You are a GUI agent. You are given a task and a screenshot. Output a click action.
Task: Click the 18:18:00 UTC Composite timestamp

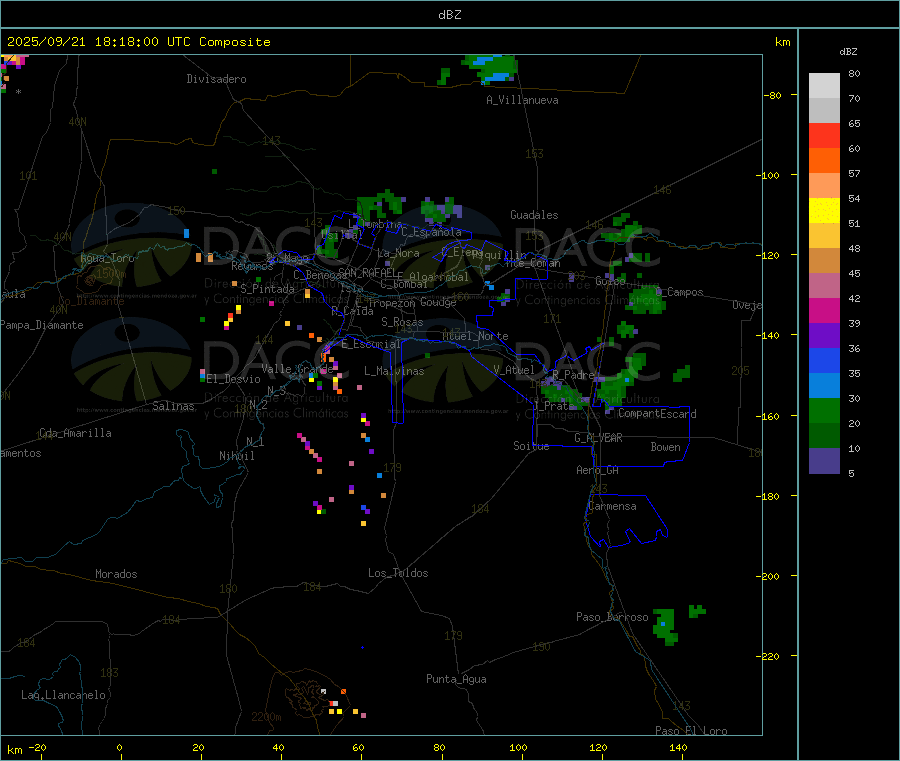pos(138,42)
